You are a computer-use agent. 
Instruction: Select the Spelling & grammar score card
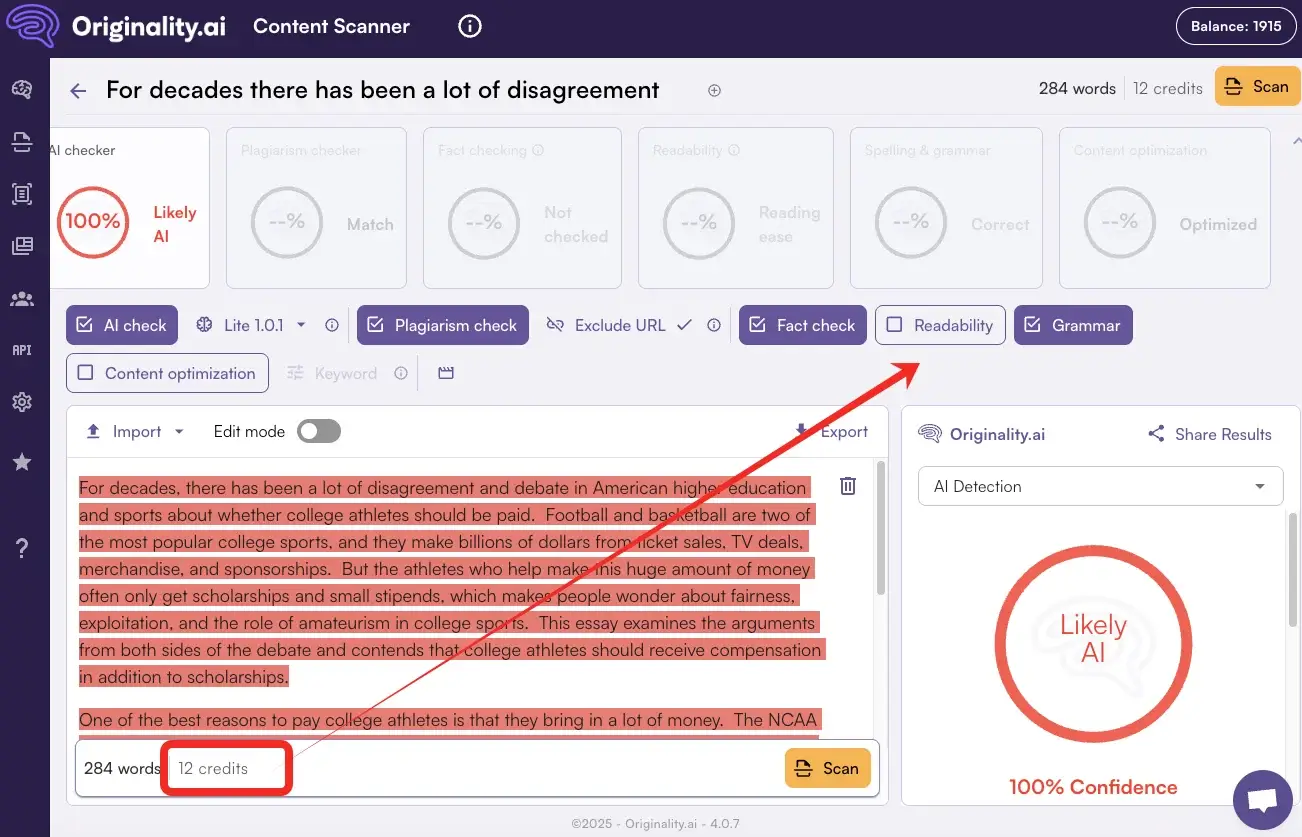pyautogui.click(x=946, y=208)
